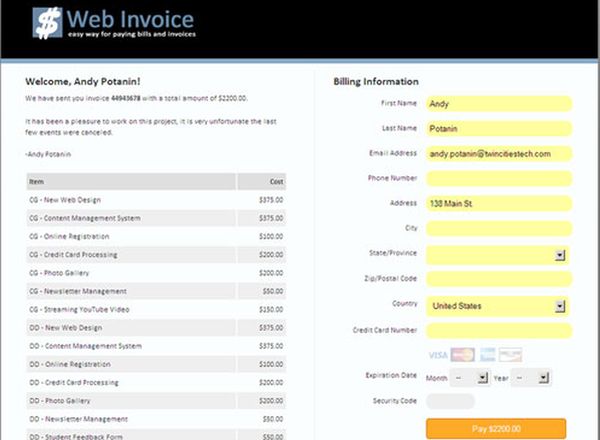
Task: Click into the Last Name field
Action: pos(498,128)
